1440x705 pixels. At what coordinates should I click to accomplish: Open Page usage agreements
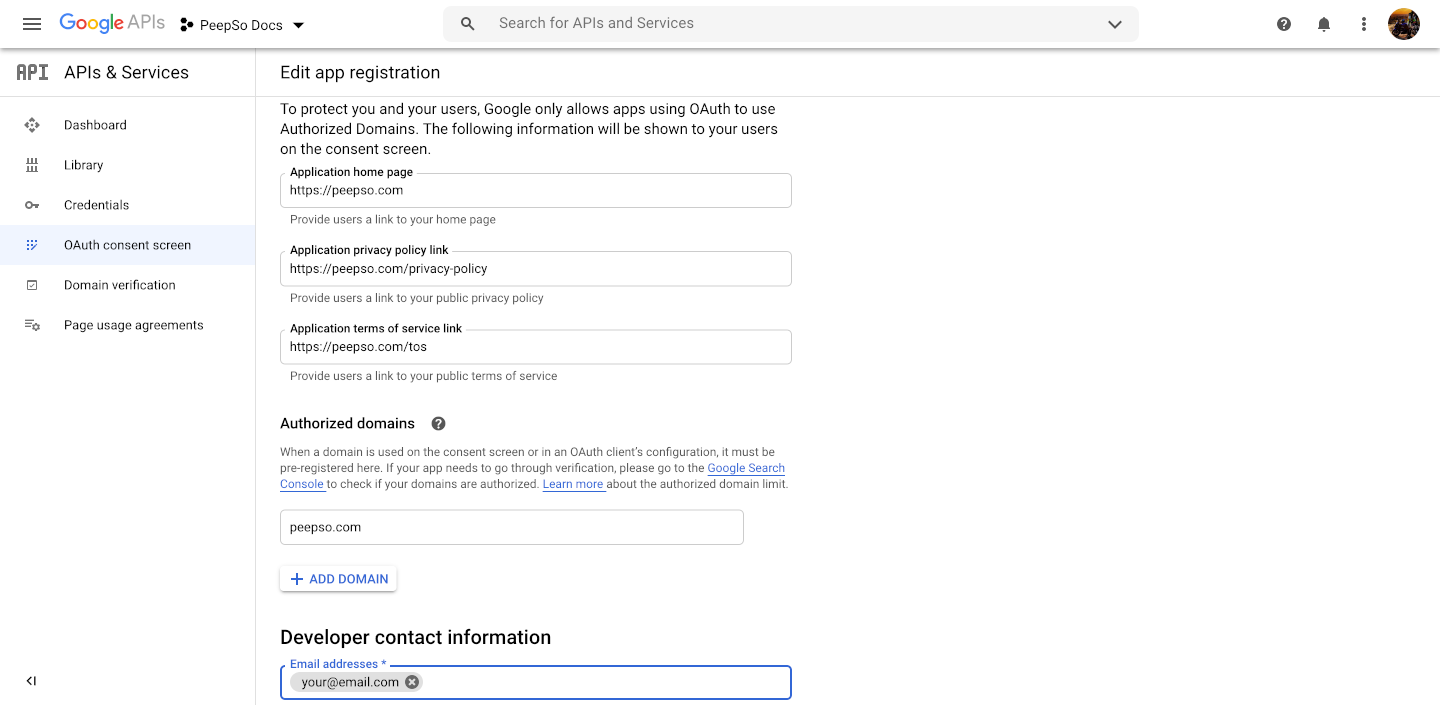[x=128, y=325]
